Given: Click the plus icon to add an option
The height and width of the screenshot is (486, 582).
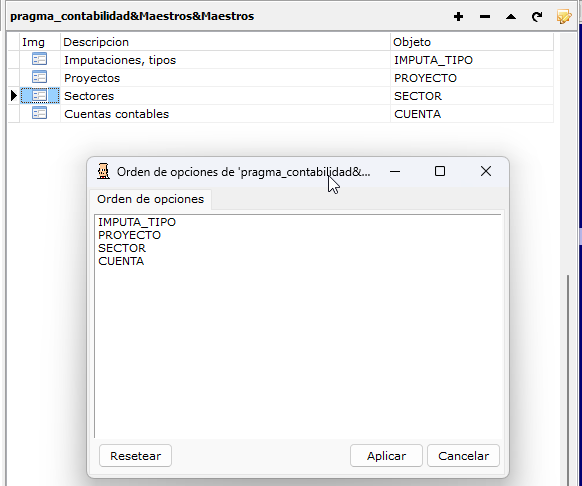Looking at the screenshot, I should tap(458, 17).
